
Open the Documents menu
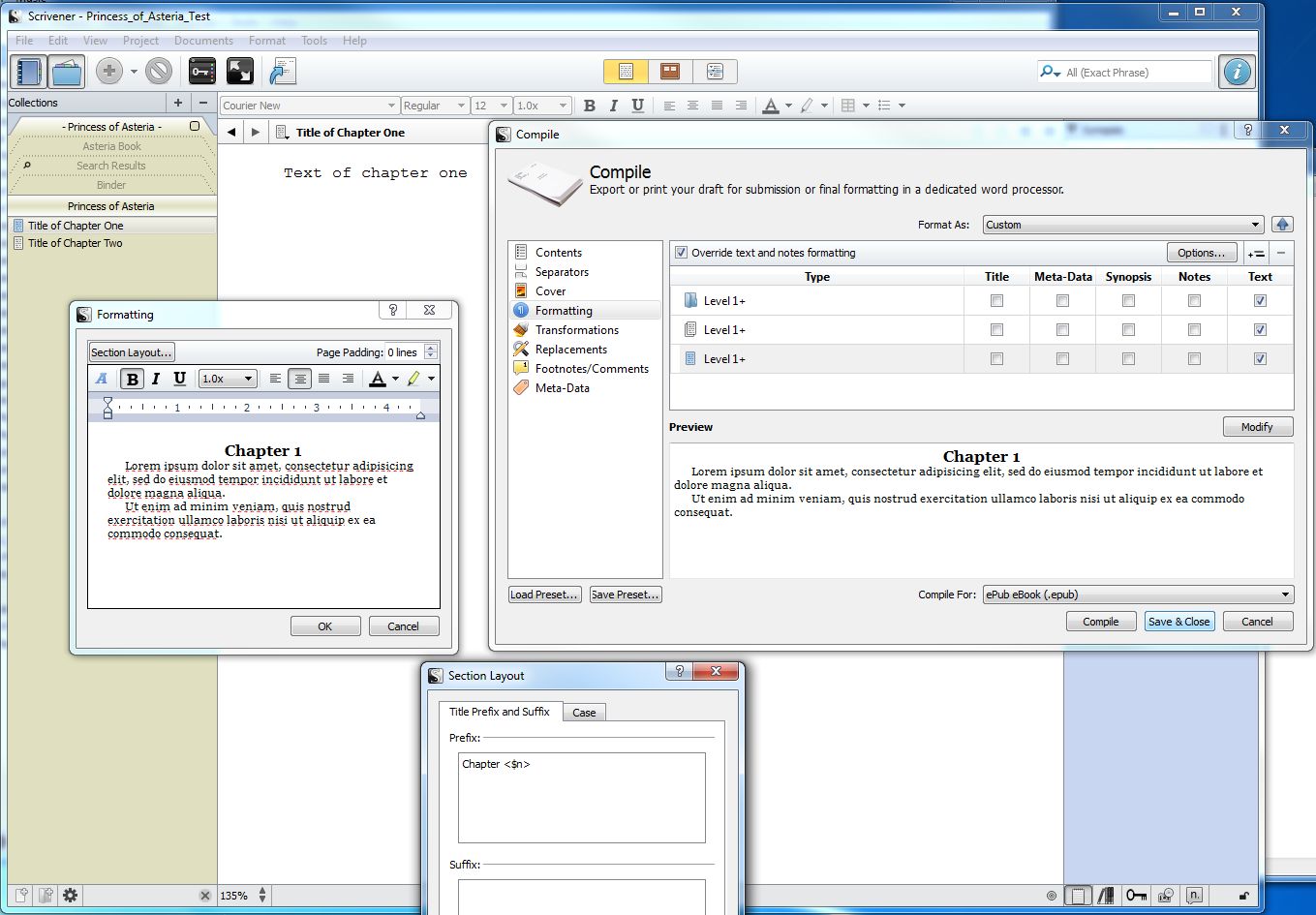pyautogui.click(x=203, y=41)
